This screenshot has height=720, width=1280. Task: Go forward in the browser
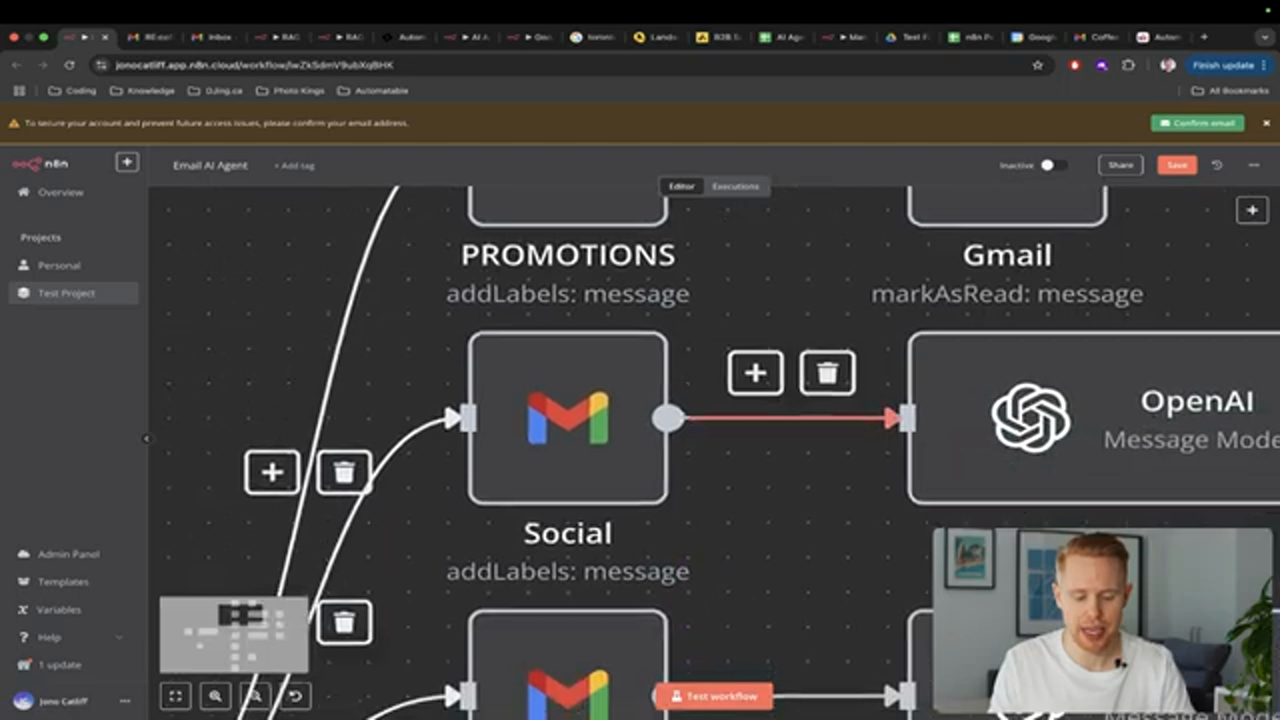(42, 65)
